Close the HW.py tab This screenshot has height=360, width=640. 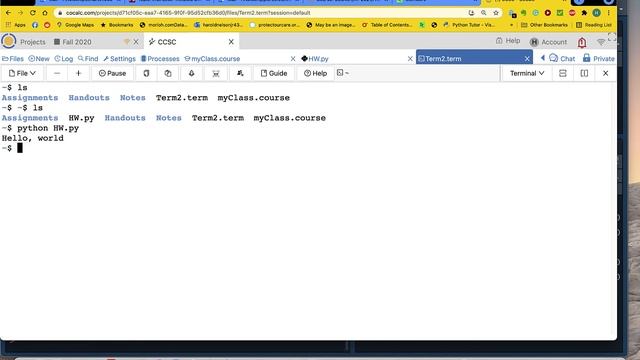410,59
